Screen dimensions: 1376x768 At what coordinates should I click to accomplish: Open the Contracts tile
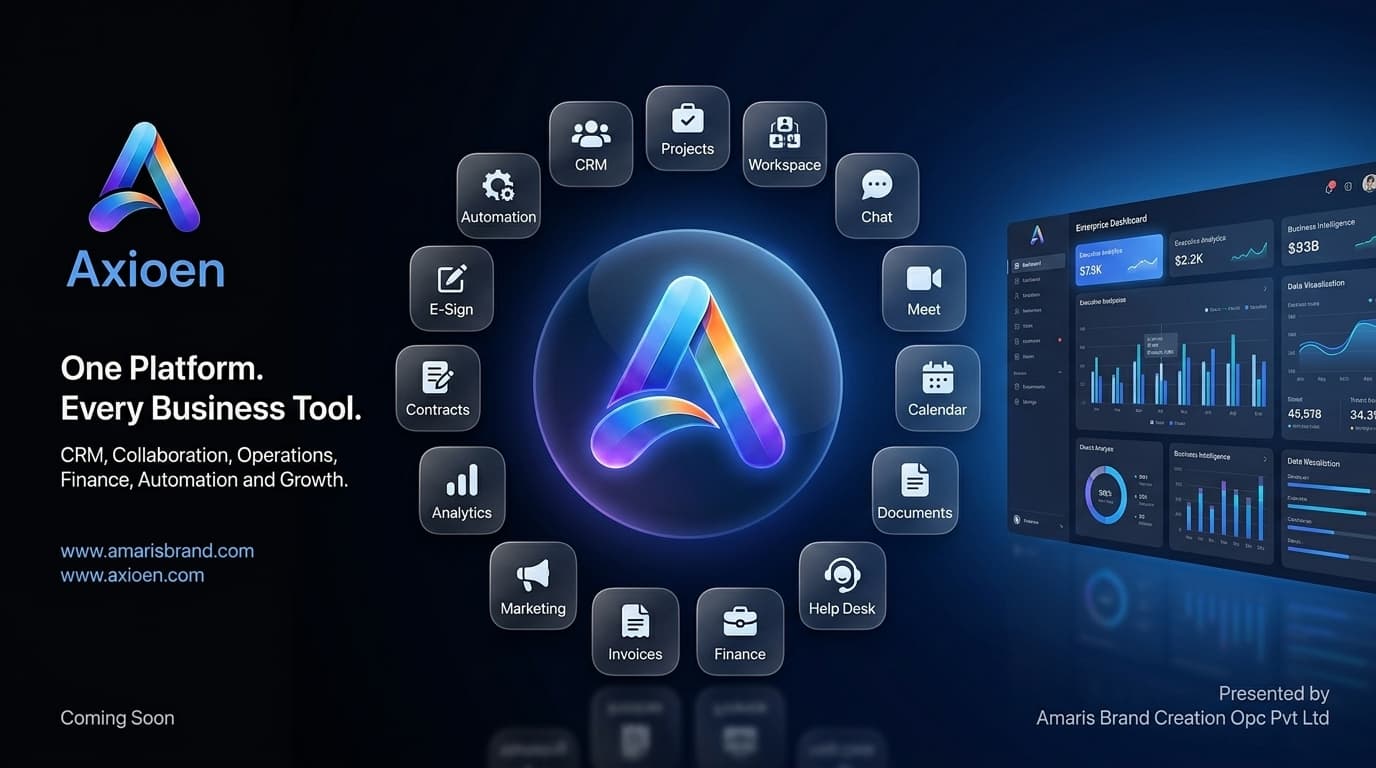pyautogui.click(x=438, y=389)
